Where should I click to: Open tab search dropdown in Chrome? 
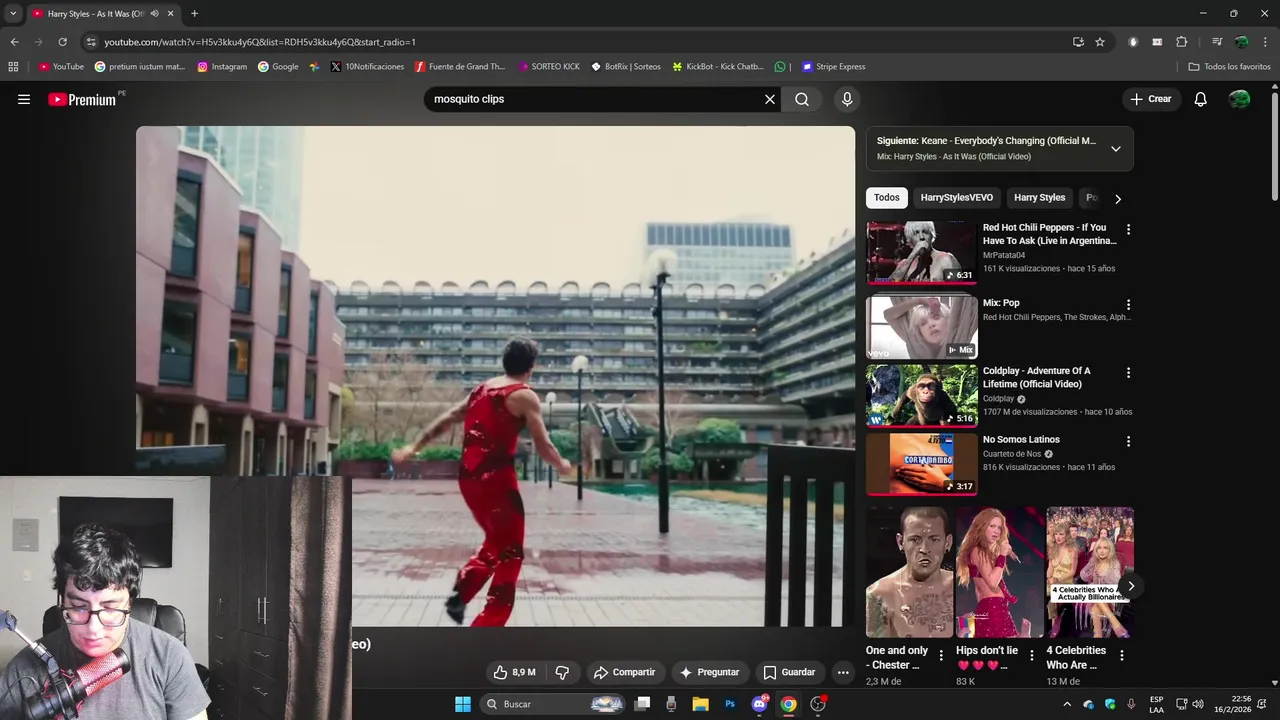[12, 14]
